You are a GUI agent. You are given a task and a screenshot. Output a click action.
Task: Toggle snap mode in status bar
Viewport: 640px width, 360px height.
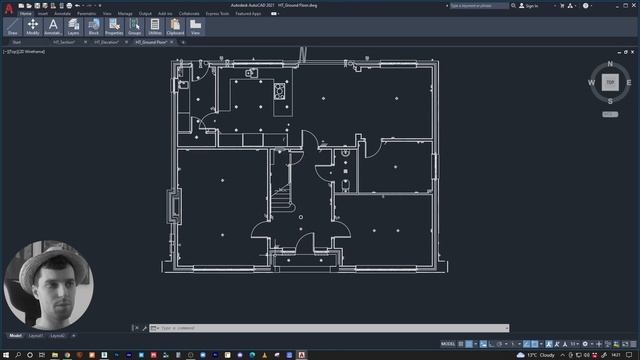tap(469, 344)
